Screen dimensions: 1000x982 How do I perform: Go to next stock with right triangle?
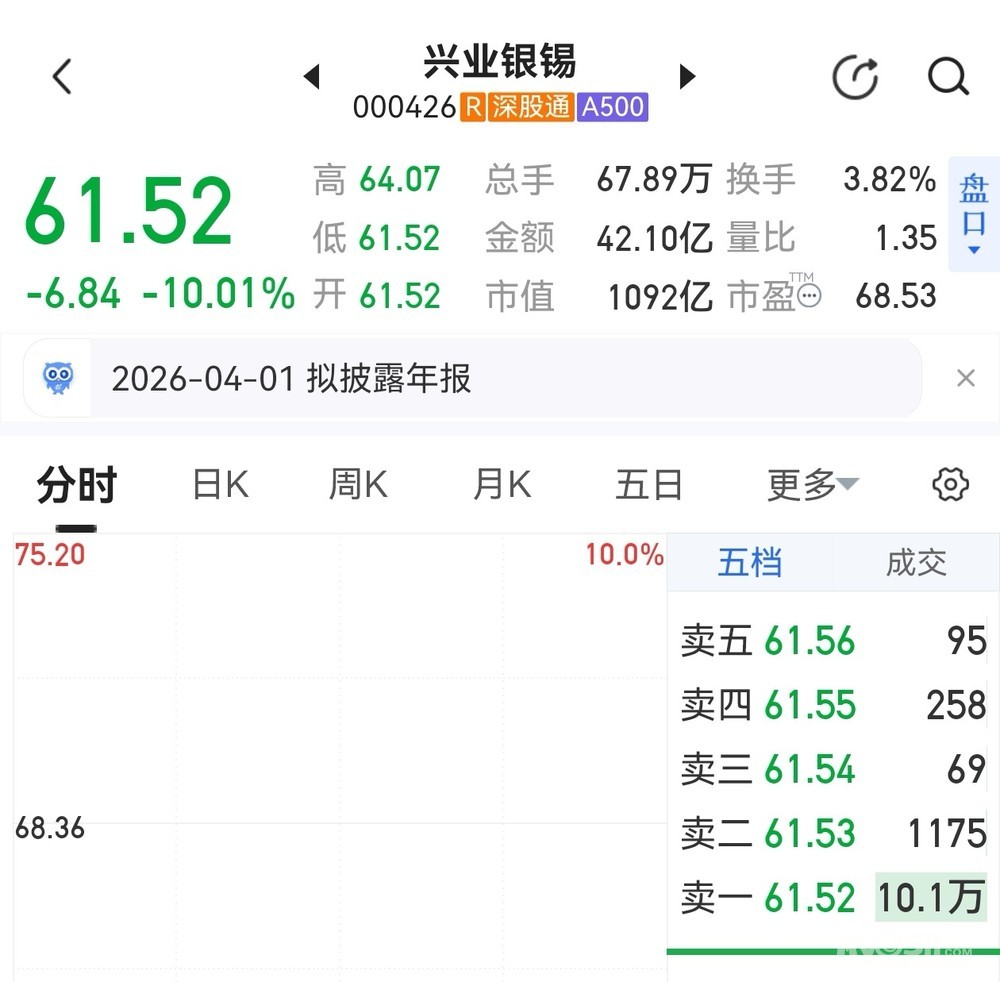click(687, 76)
